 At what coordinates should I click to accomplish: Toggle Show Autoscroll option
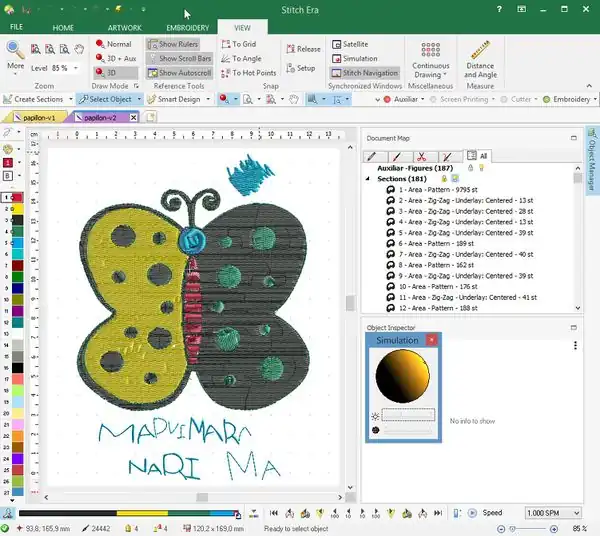pyautogui.click(x=178, y=73)
